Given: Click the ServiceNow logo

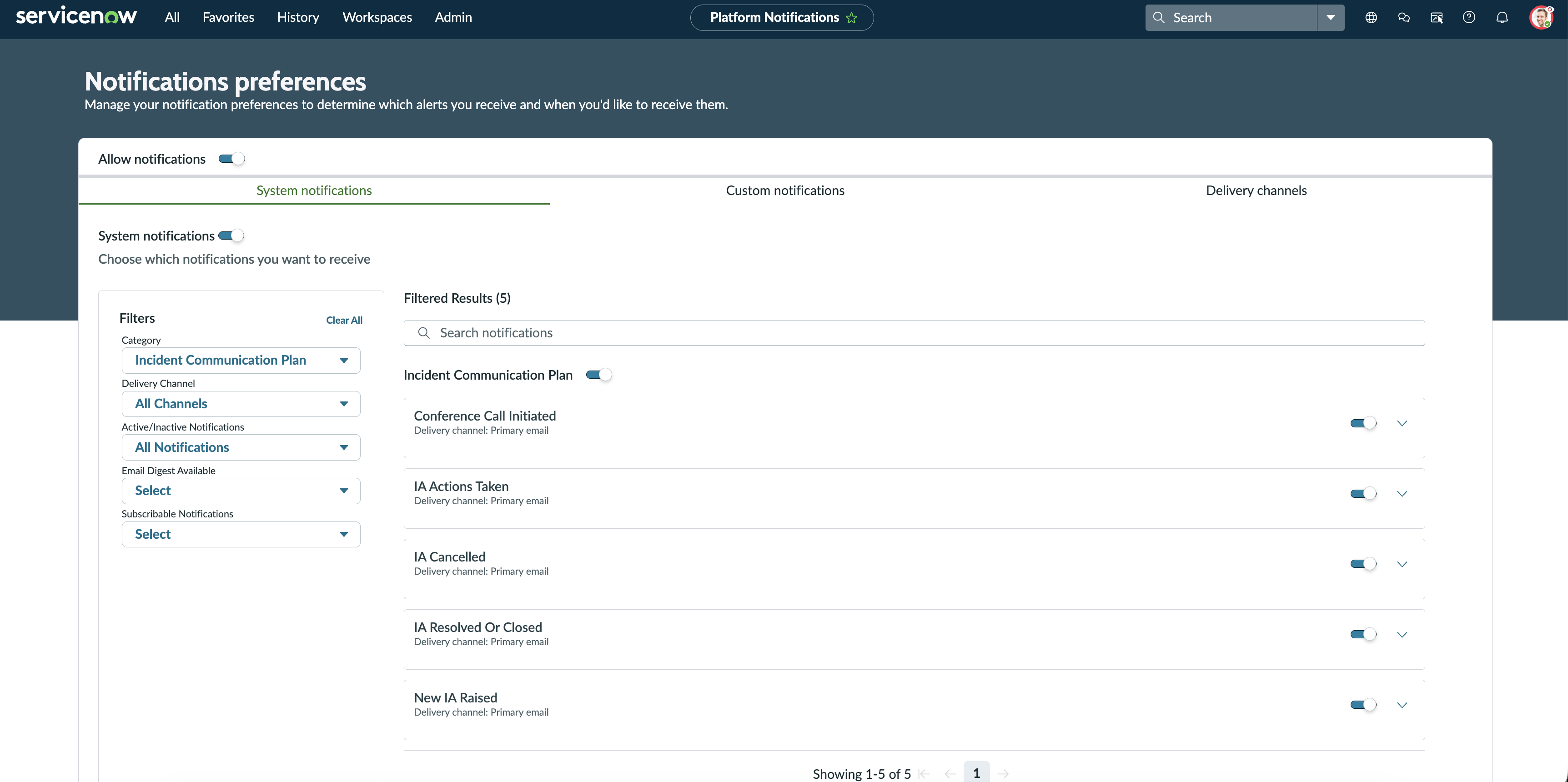Looking at the screenshot, I should point(76,16).
